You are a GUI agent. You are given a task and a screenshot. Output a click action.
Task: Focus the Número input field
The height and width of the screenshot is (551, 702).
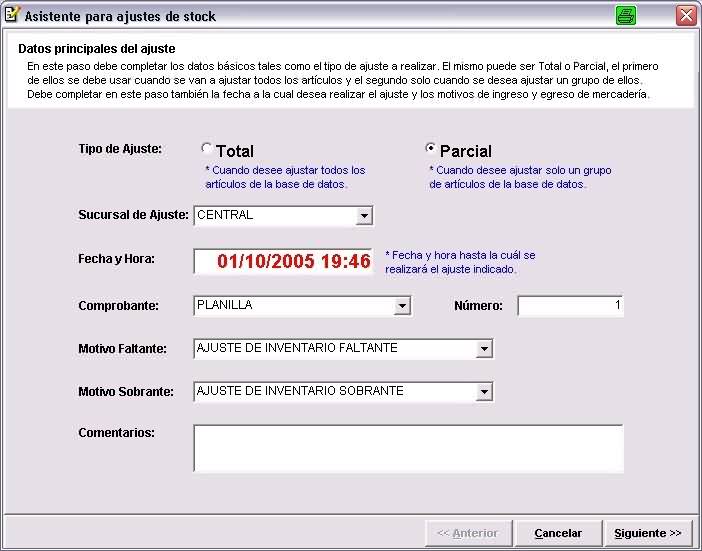tap(570, 306)
